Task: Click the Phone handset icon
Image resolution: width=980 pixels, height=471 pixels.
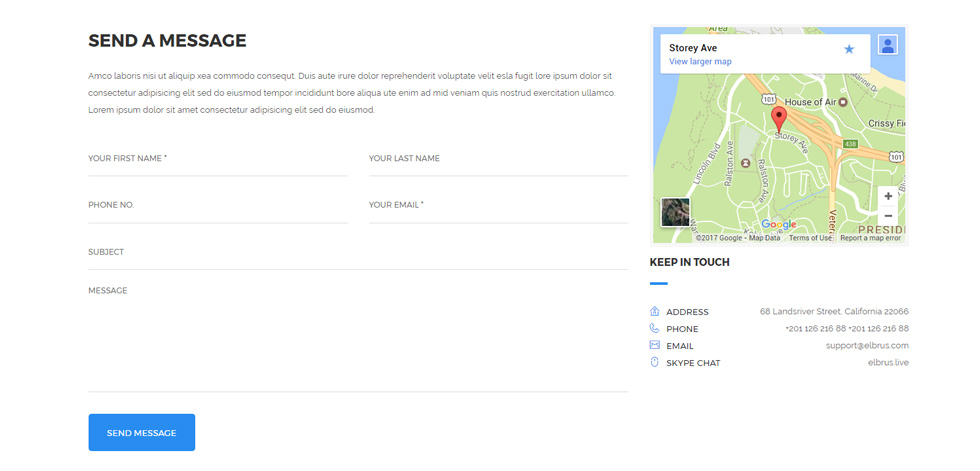Action: tap(654, 328)
